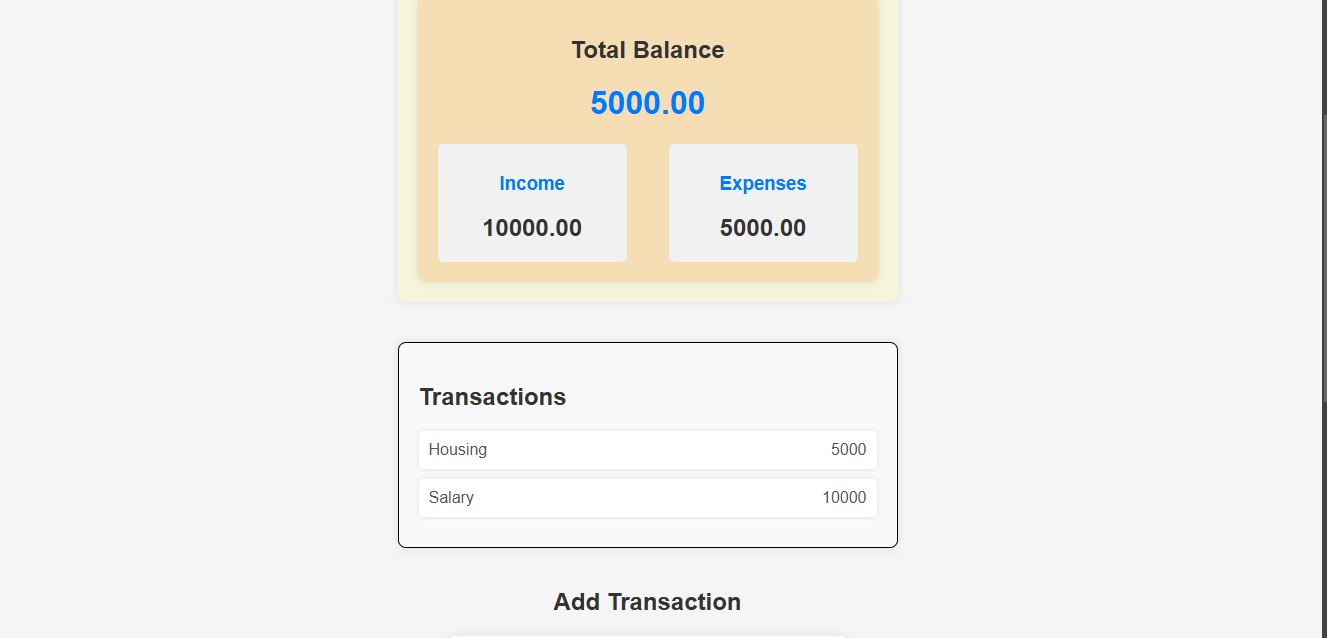Click the Transactions panel heading
This screenshot has height=638, width=1327.
pyautogui.click(x=492, y=396)
